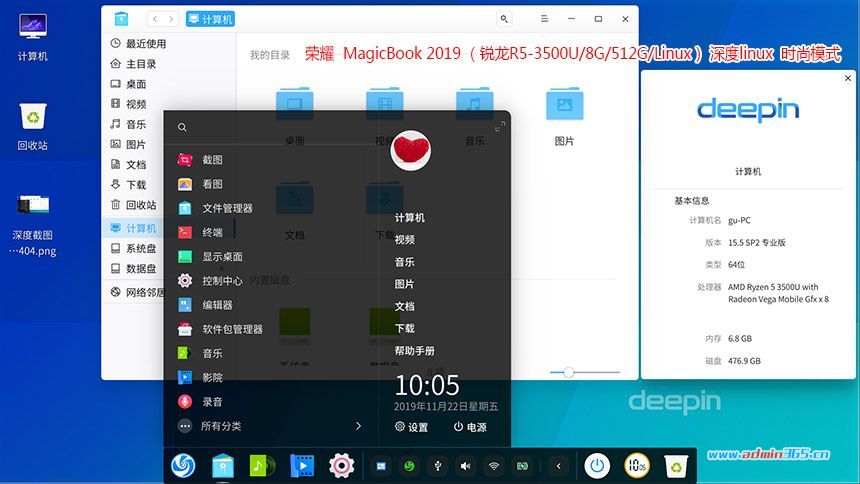The width and height of the screenshot is (860, 484).
Task: Open 图片 from launcher right panel
Action: [x=405, y=284]
